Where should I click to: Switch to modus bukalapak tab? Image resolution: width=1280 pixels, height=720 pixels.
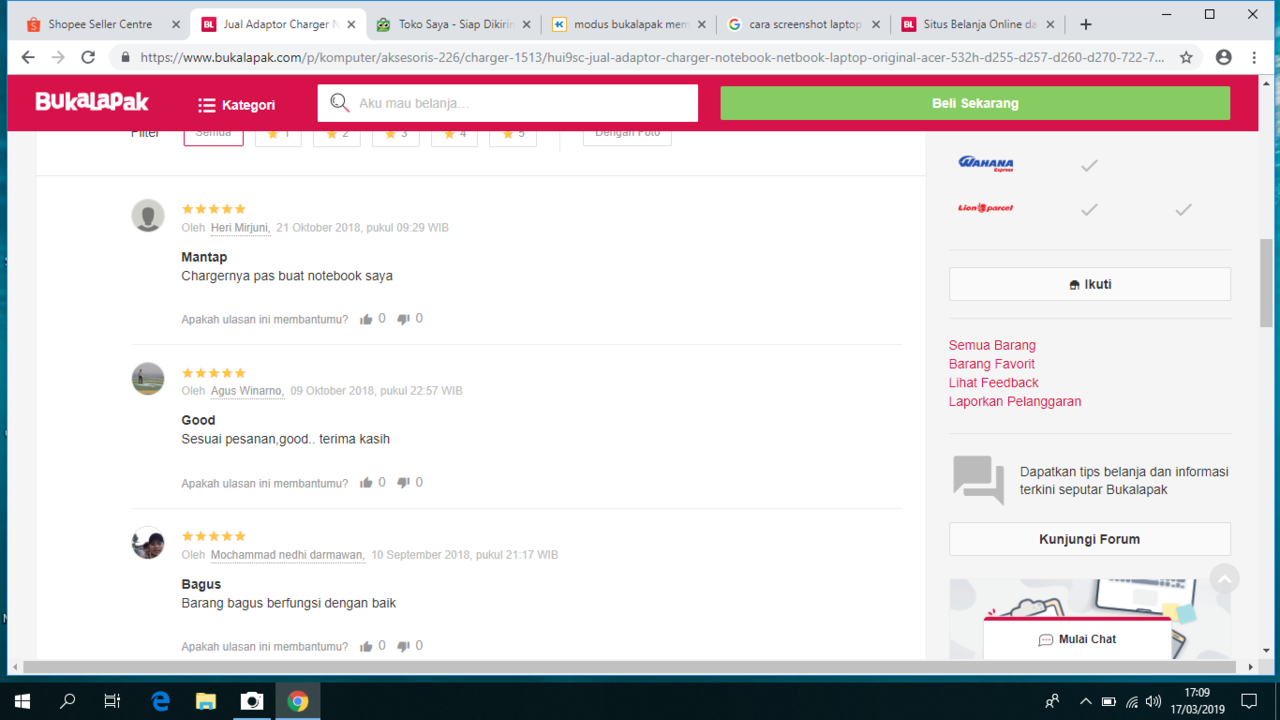631,24
